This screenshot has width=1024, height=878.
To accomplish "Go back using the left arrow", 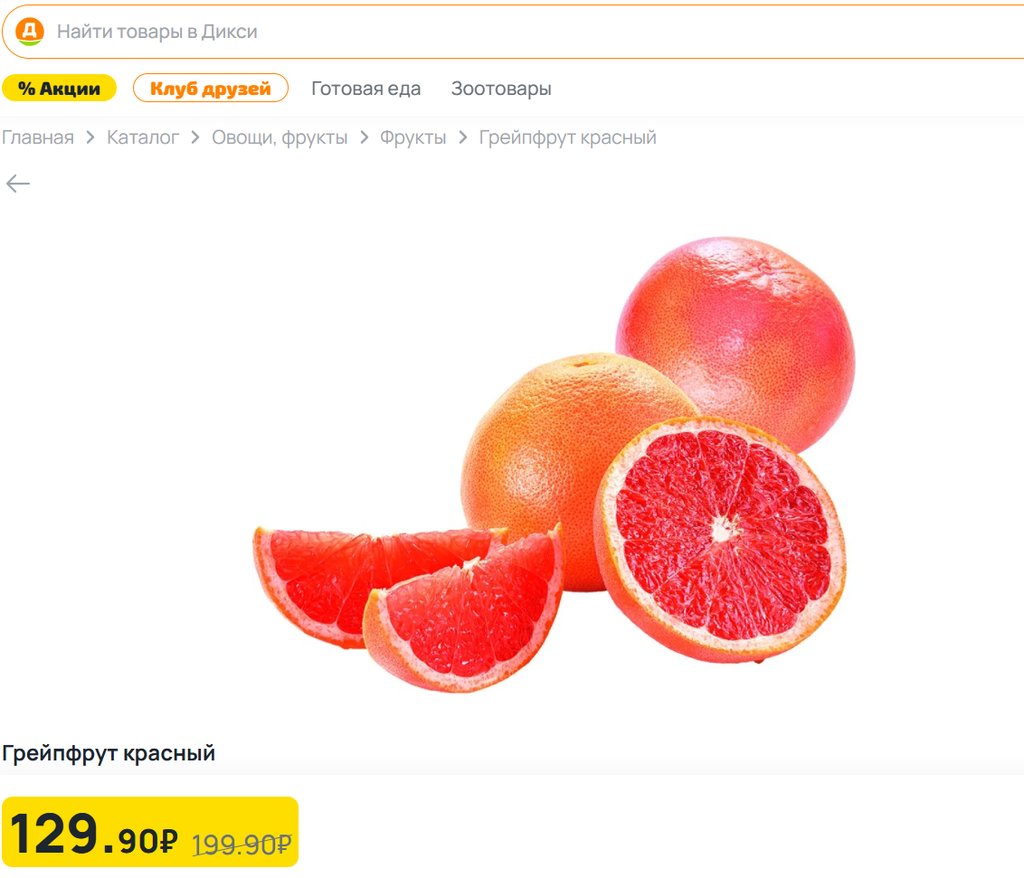I will point(18,184).
